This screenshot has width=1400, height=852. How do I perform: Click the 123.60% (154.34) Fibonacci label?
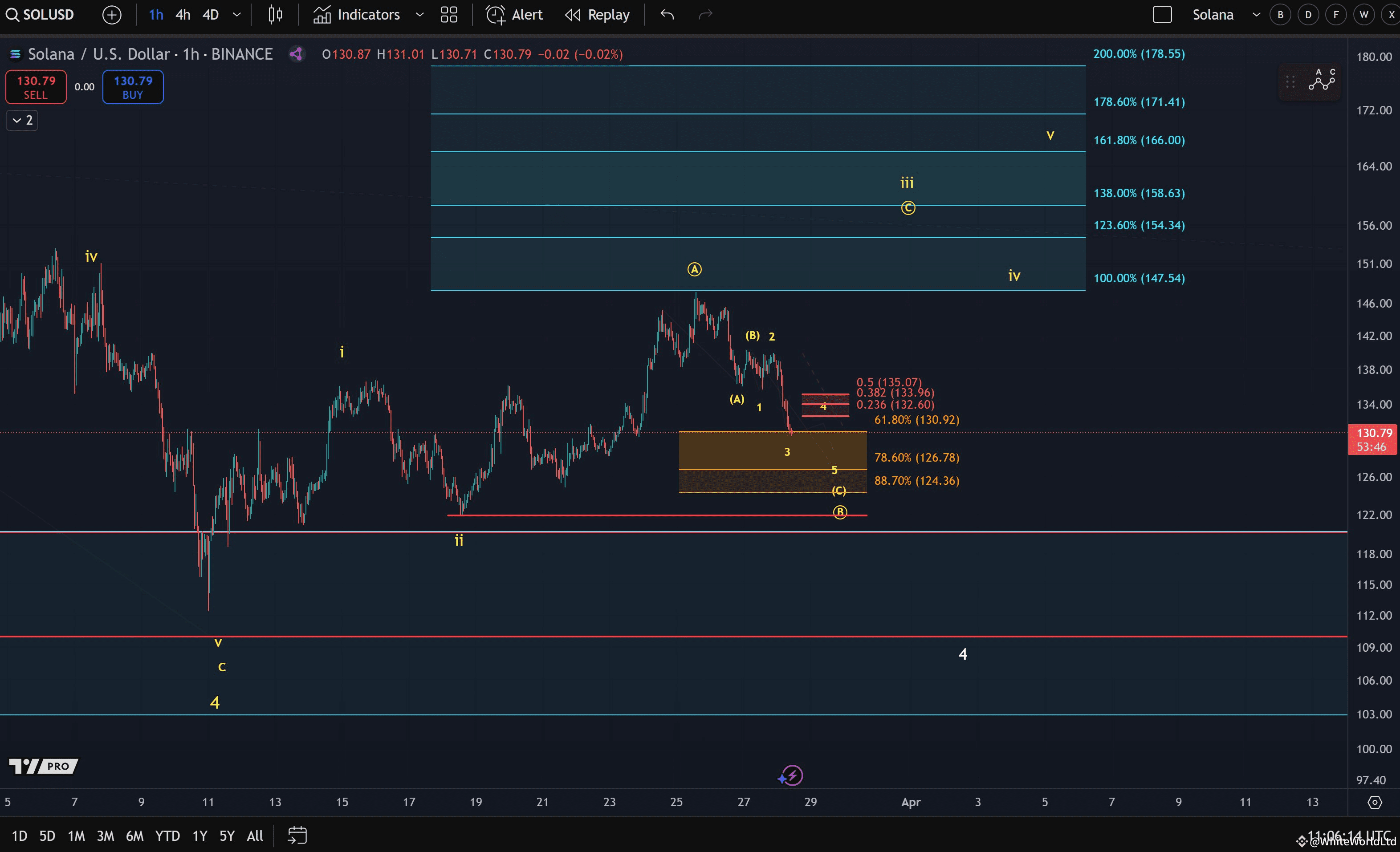tap(1139, 226)
